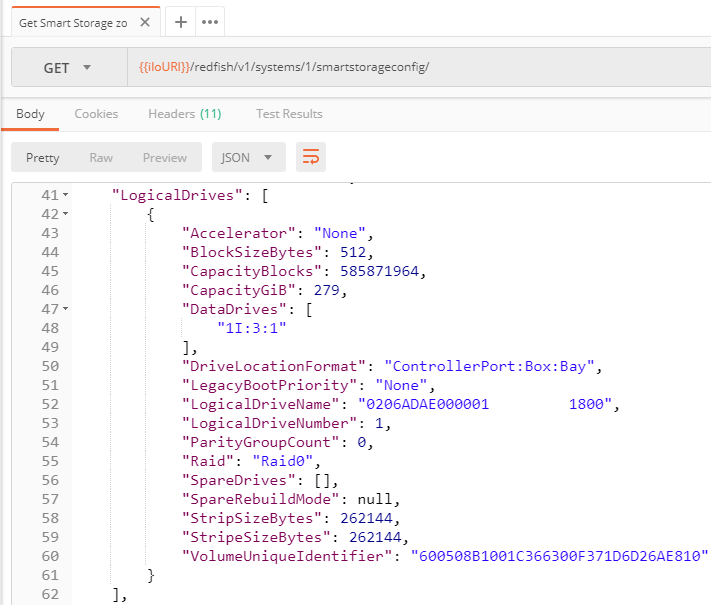This screenshot has width=711, height=605.
Task: Switch to the Cookies tab
Action: pyautogui.click(x=96, y=114)
